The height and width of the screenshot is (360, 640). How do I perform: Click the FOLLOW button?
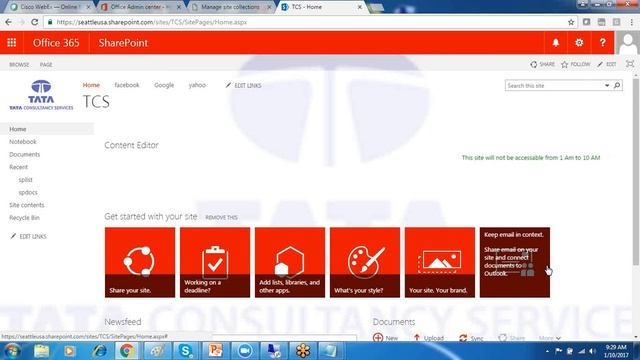click(576, 64)
